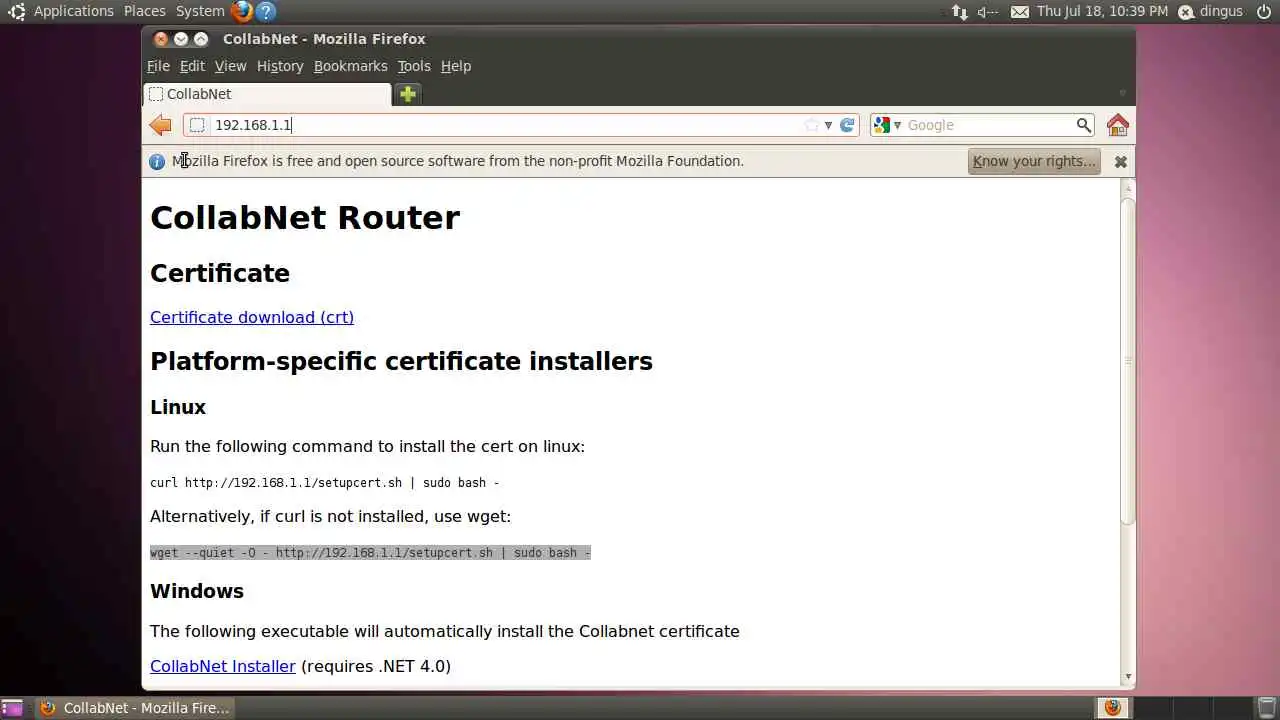Click the Linux subheading
The height and width of the screenshot is (720, 1280).
[178, 407]
